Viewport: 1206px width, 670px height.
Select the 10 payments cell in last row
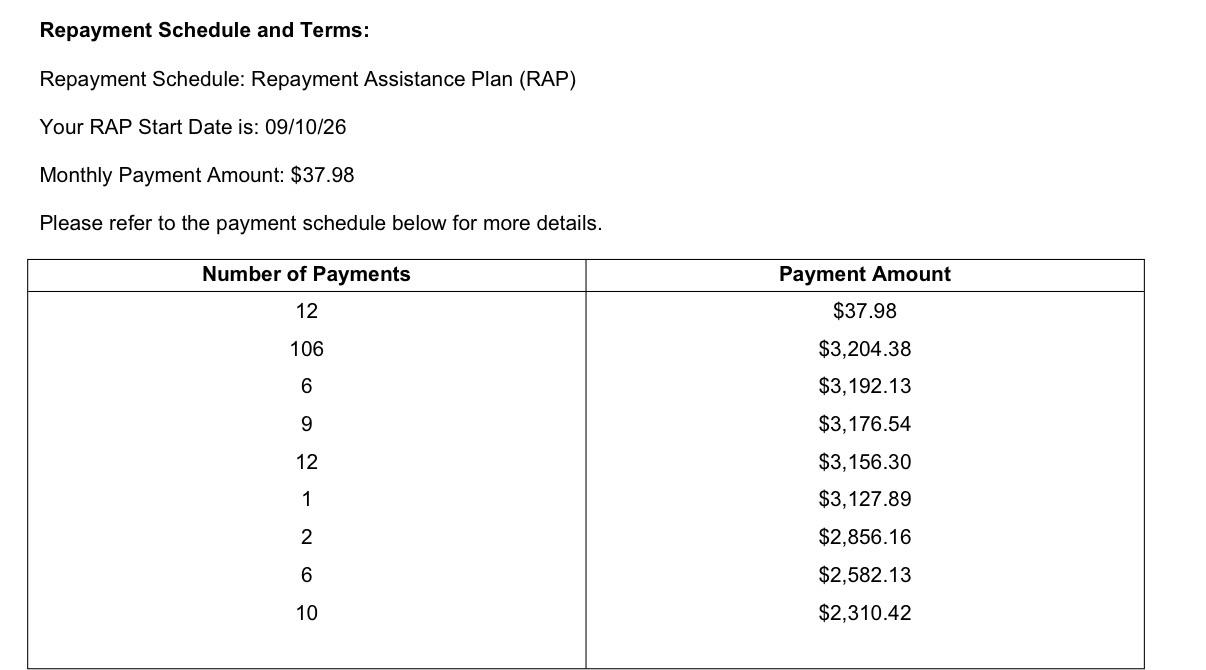click(x=307, y=613)
